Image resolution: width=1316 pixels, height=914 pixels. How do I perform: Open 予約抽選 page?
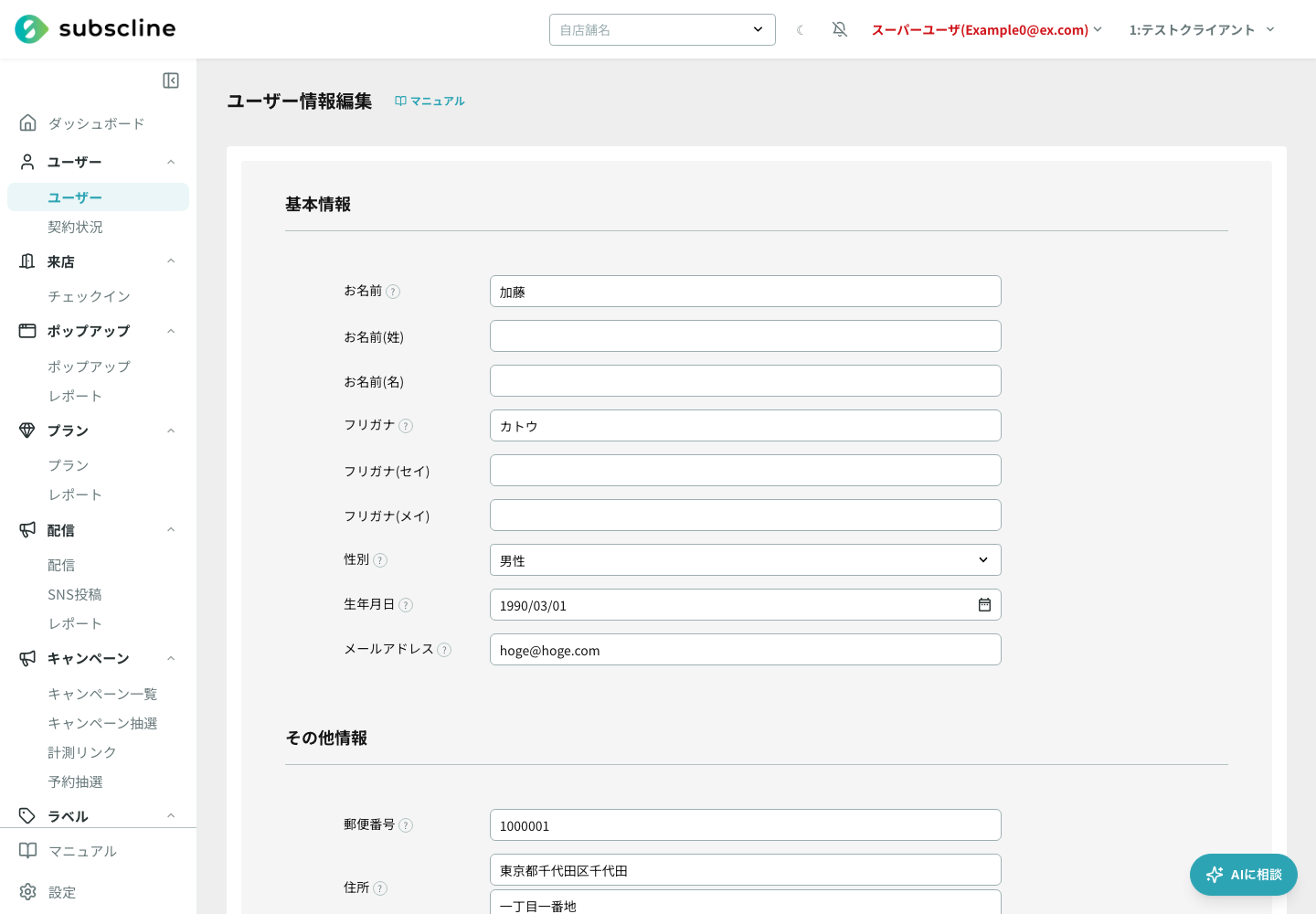pos(75,781)
